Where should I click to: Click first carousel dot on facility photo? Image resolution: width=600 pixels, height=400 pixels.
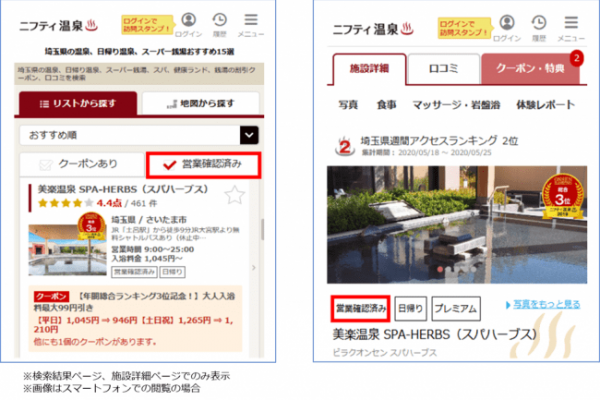pyautogui.click(x=440, y=269)
